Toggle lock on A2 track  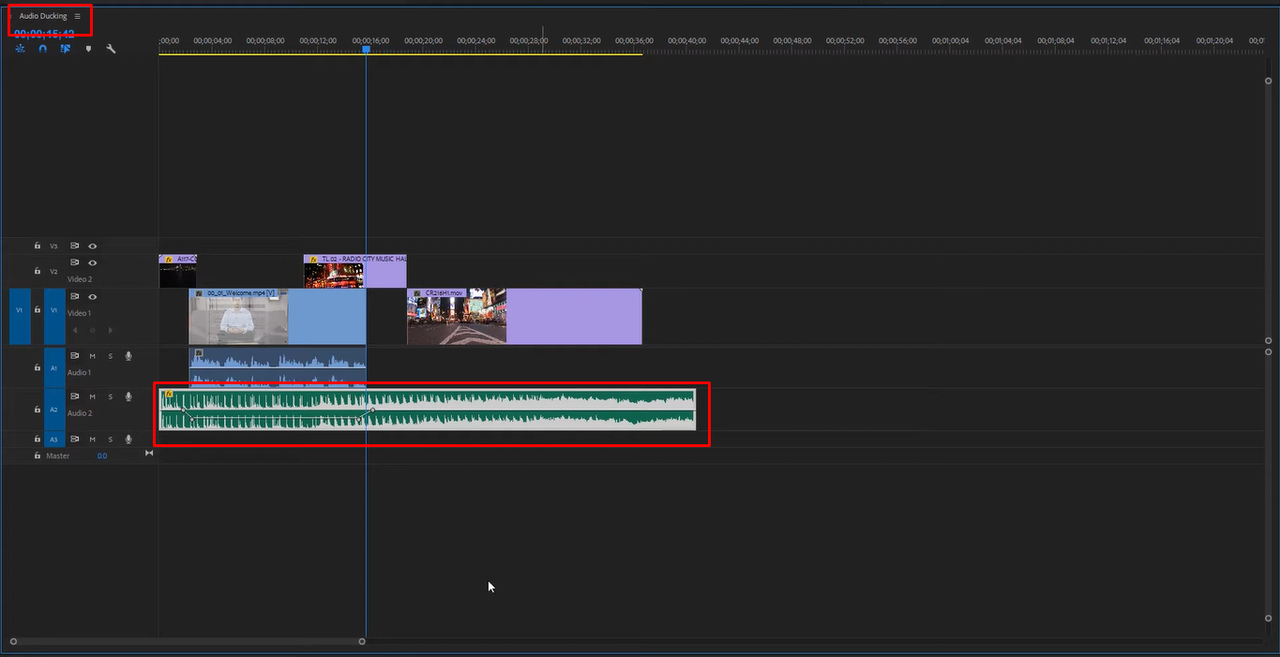pyautogui.click(x=37, y=409)
